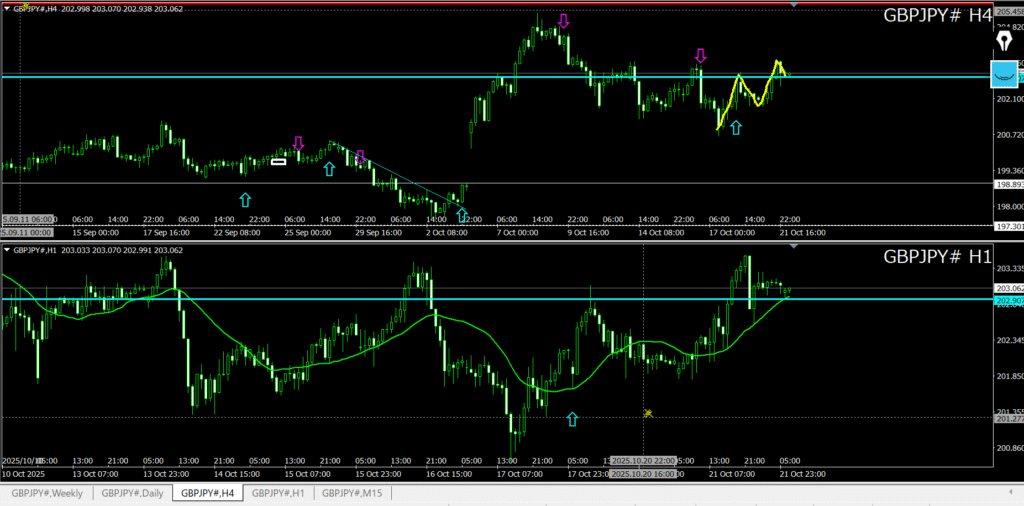Click the chart shift triangle atop the H4 chart
Screen dimensions: 1024x506
[x=794, y=6]
